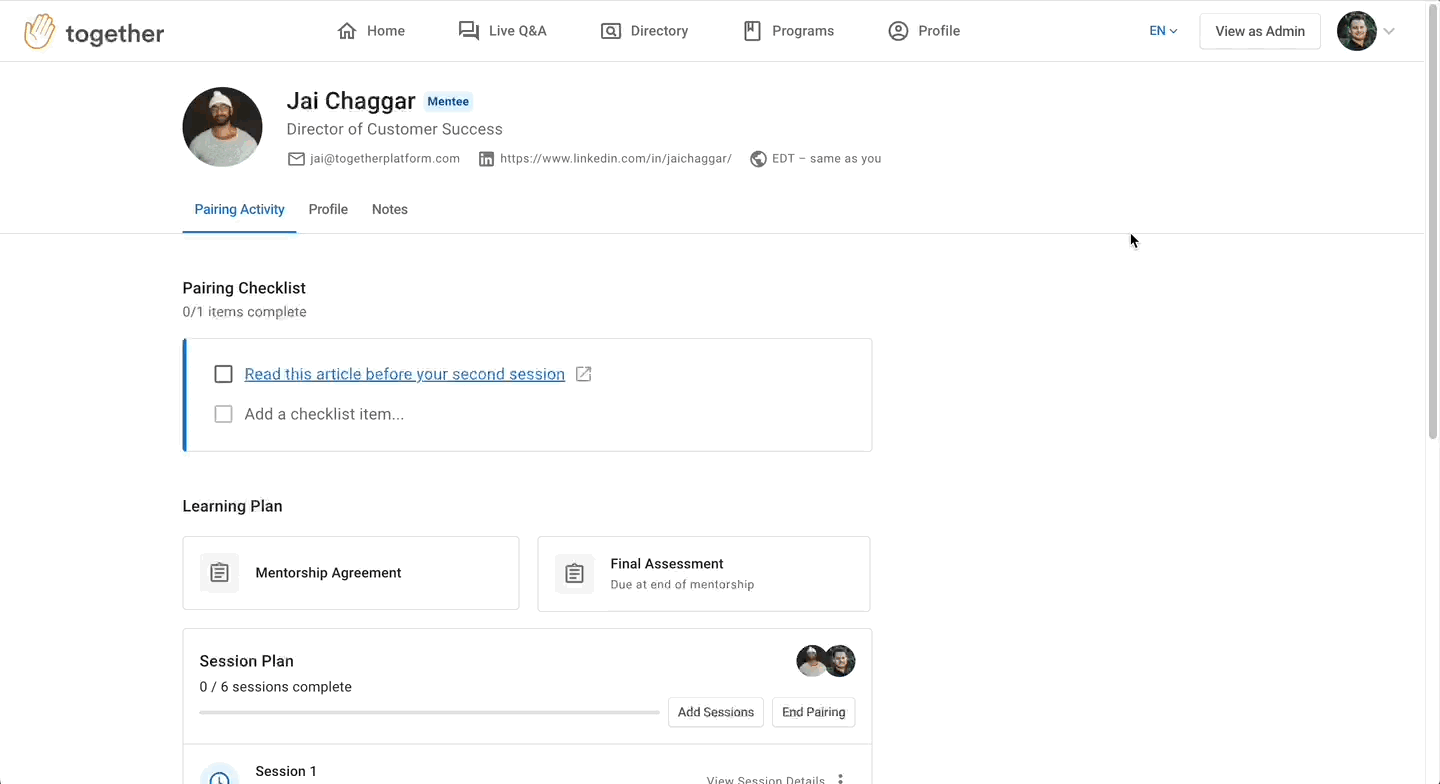Click the Mentee badge

[448, 101]
